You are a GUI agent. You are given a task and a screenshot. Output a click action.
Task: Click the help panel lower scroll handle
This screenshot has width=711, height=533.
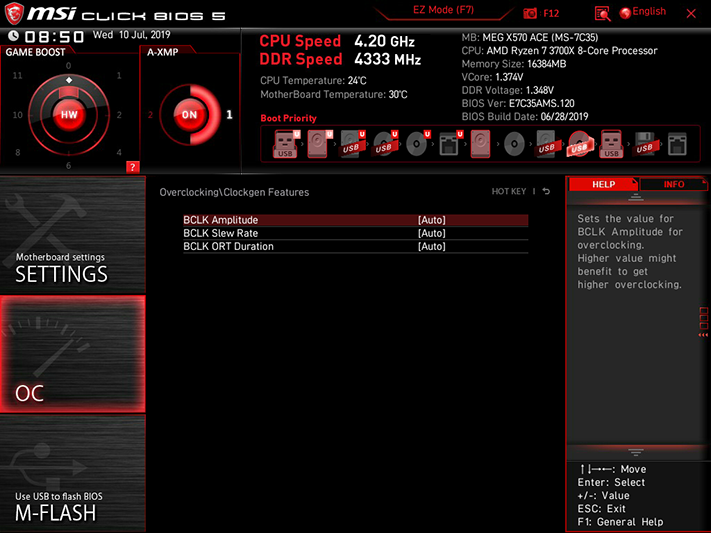636,452
